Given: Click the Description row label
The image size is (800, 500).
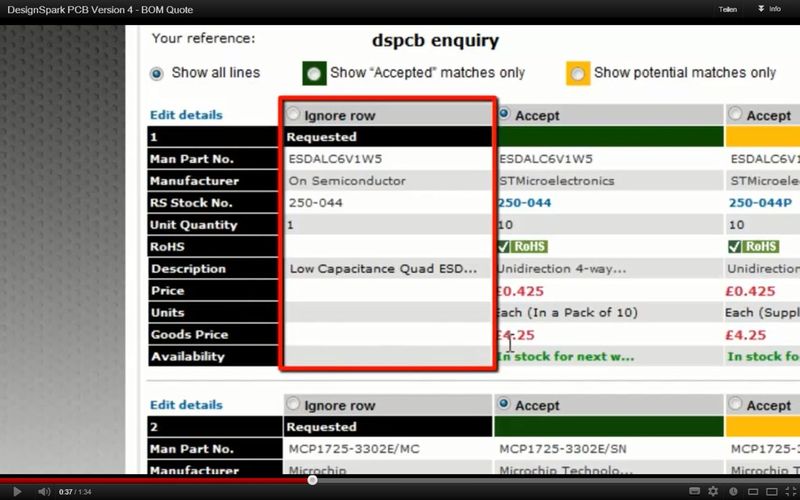Looking at the screenshot, I should [x=188, y=268].
